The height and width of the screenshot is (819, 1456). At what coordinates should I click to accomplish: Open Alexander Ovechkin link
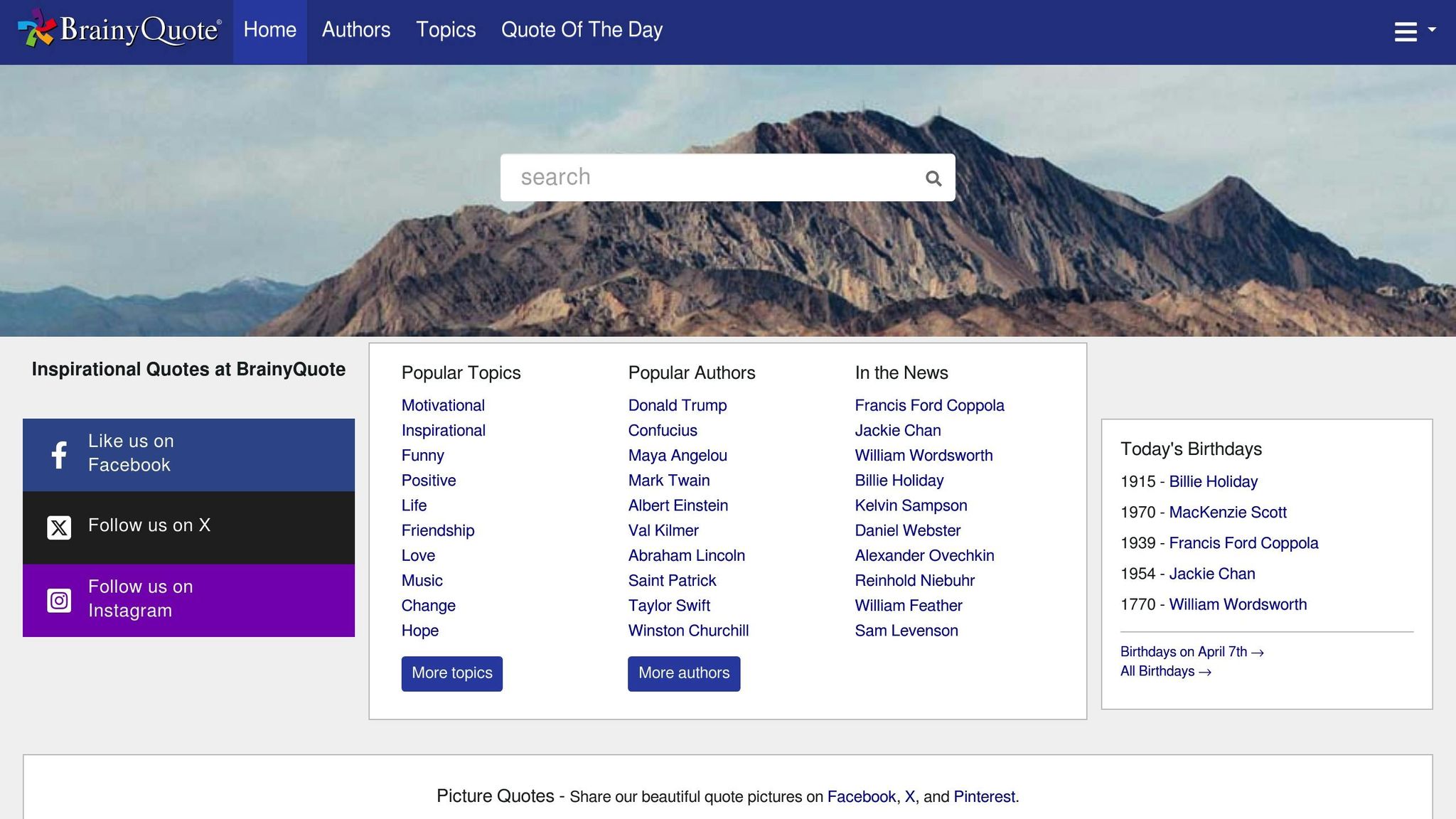click(924, 555)
